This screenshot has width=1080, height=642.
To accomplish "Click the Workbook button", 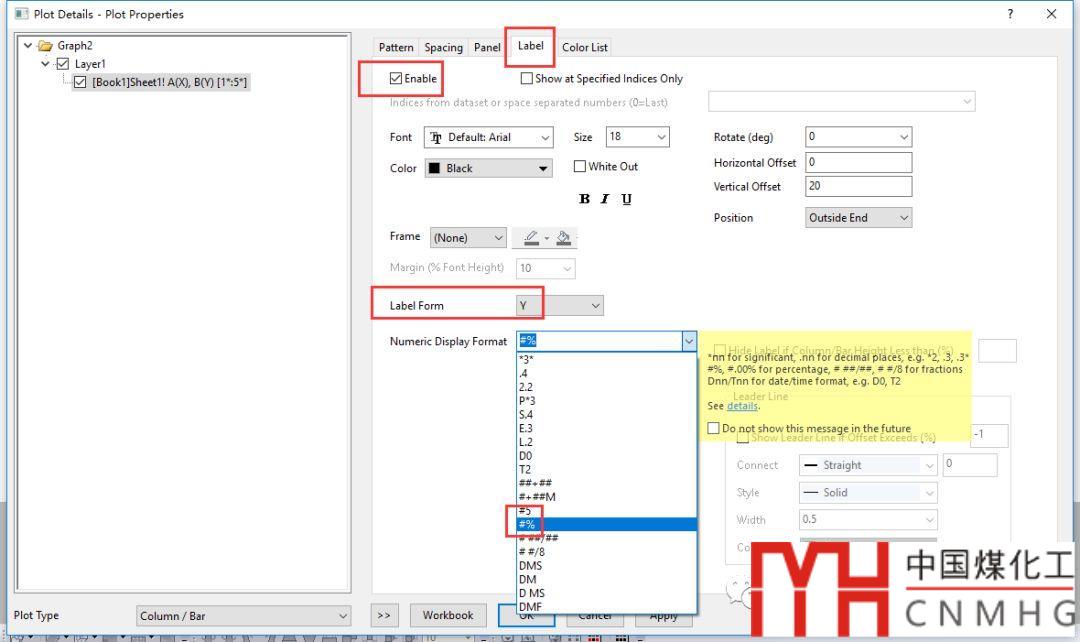I will (448, 615).
